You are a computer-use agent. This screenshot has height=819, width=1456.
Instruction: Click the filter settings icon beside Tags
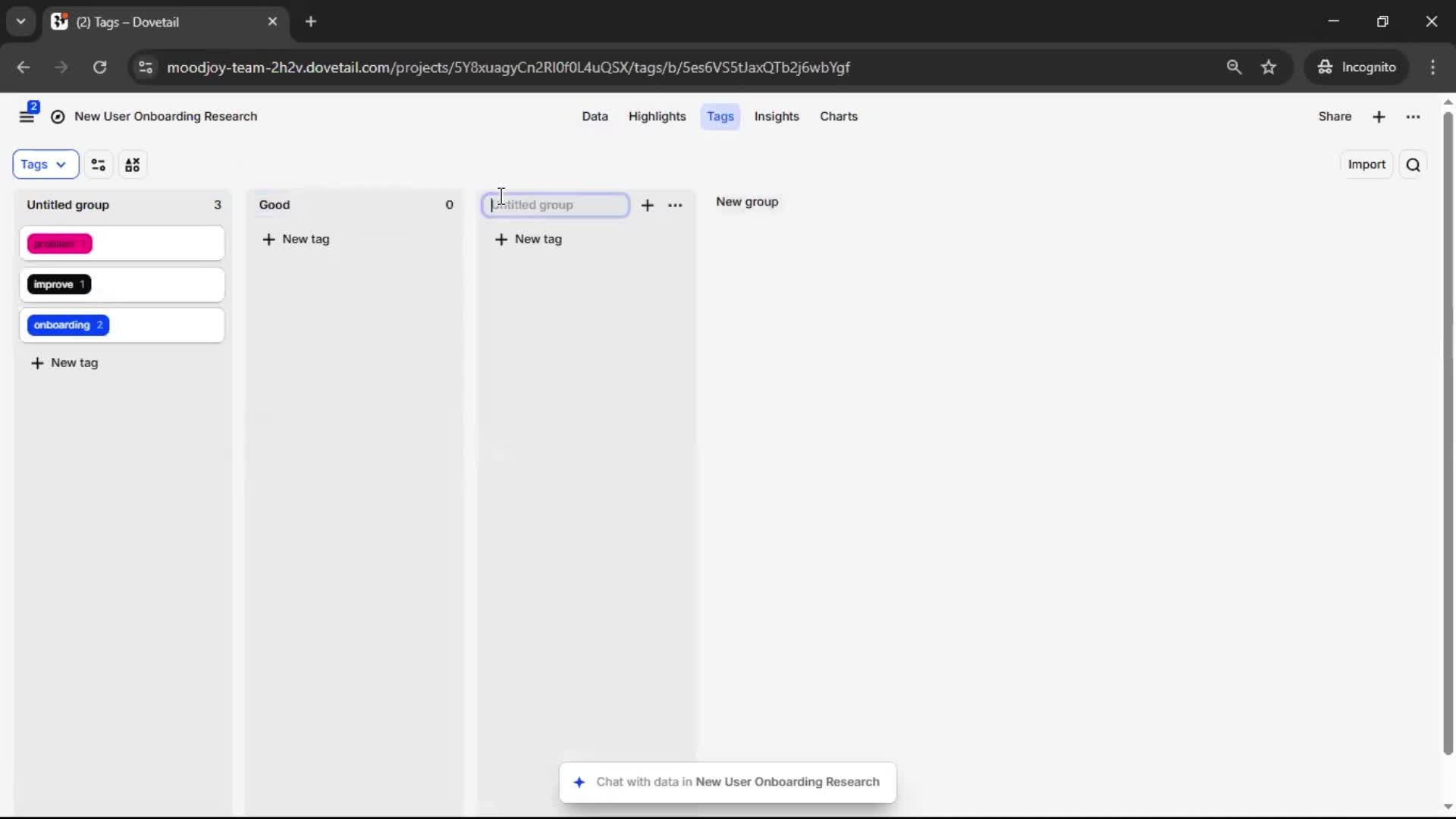[99, 165]
